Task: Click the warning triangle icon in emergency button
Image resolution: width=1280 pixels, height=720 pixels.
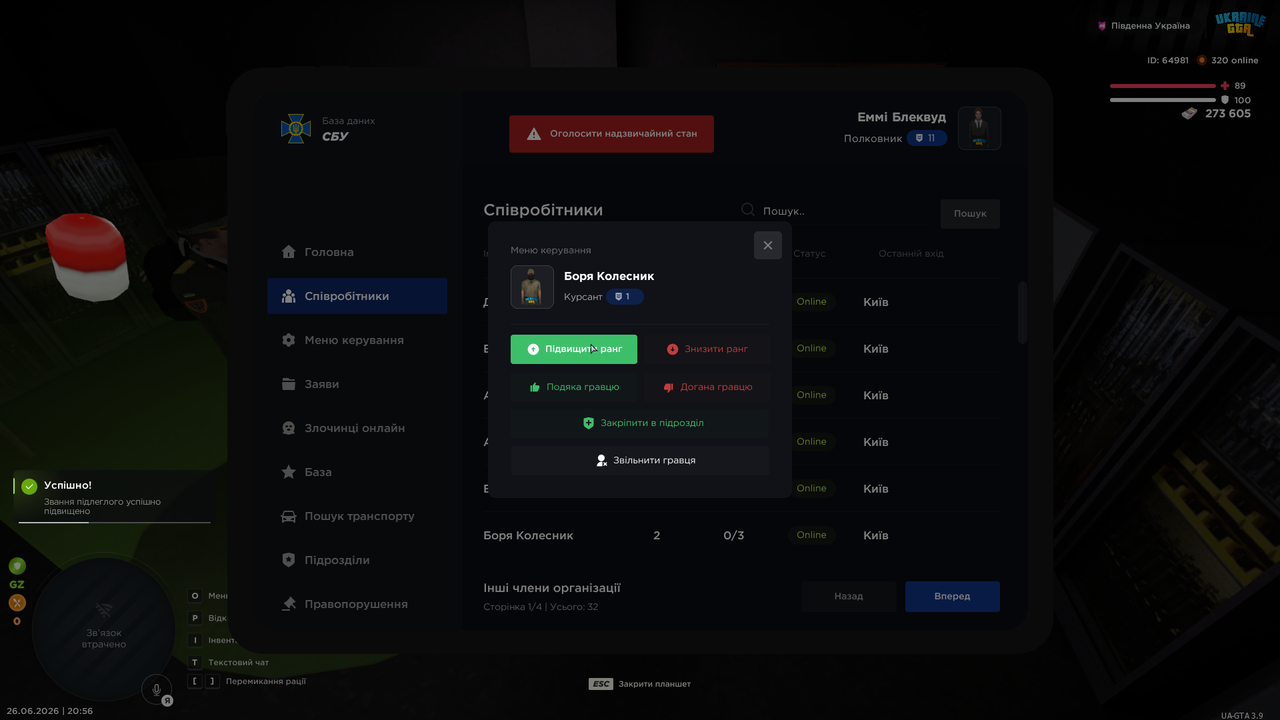Action: [534, 133]
